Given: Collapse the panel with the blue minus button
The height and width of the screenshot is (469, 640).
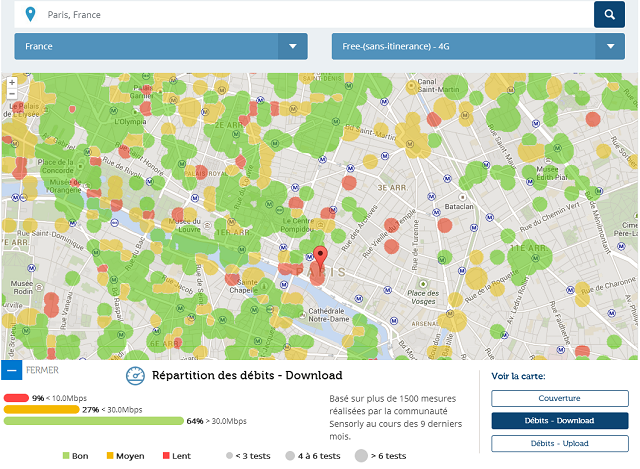Looking at the screenshot, I should click(12, 370).
